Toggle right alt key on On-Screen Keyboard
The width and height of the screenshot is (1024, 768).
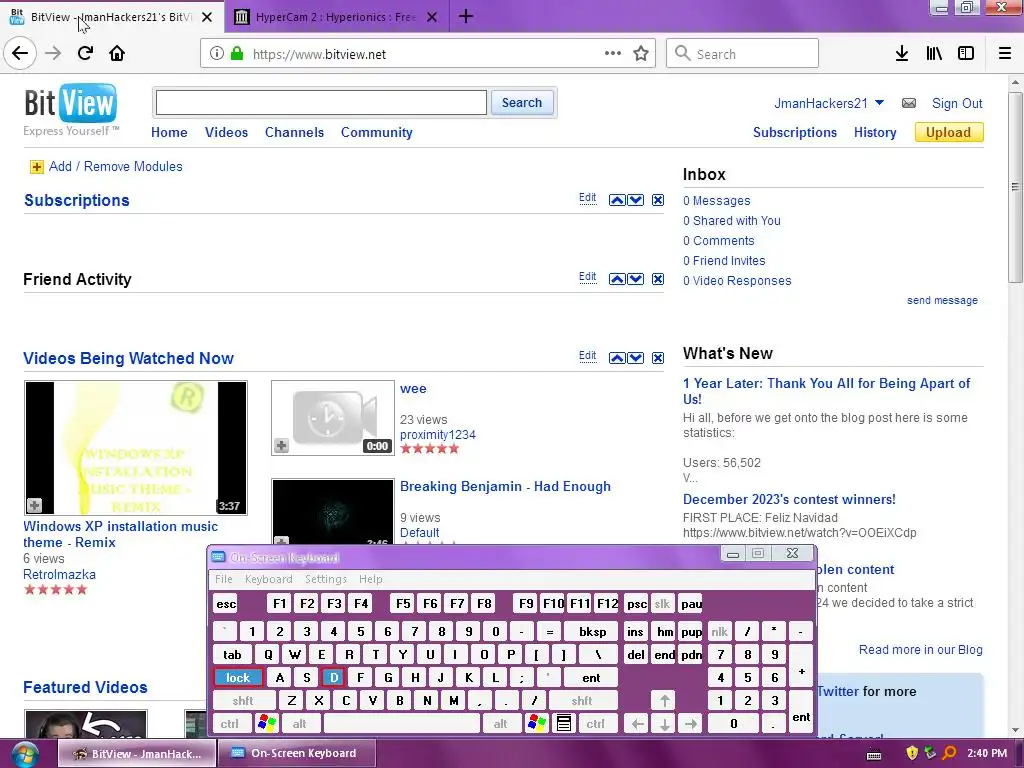click(501, 724)
